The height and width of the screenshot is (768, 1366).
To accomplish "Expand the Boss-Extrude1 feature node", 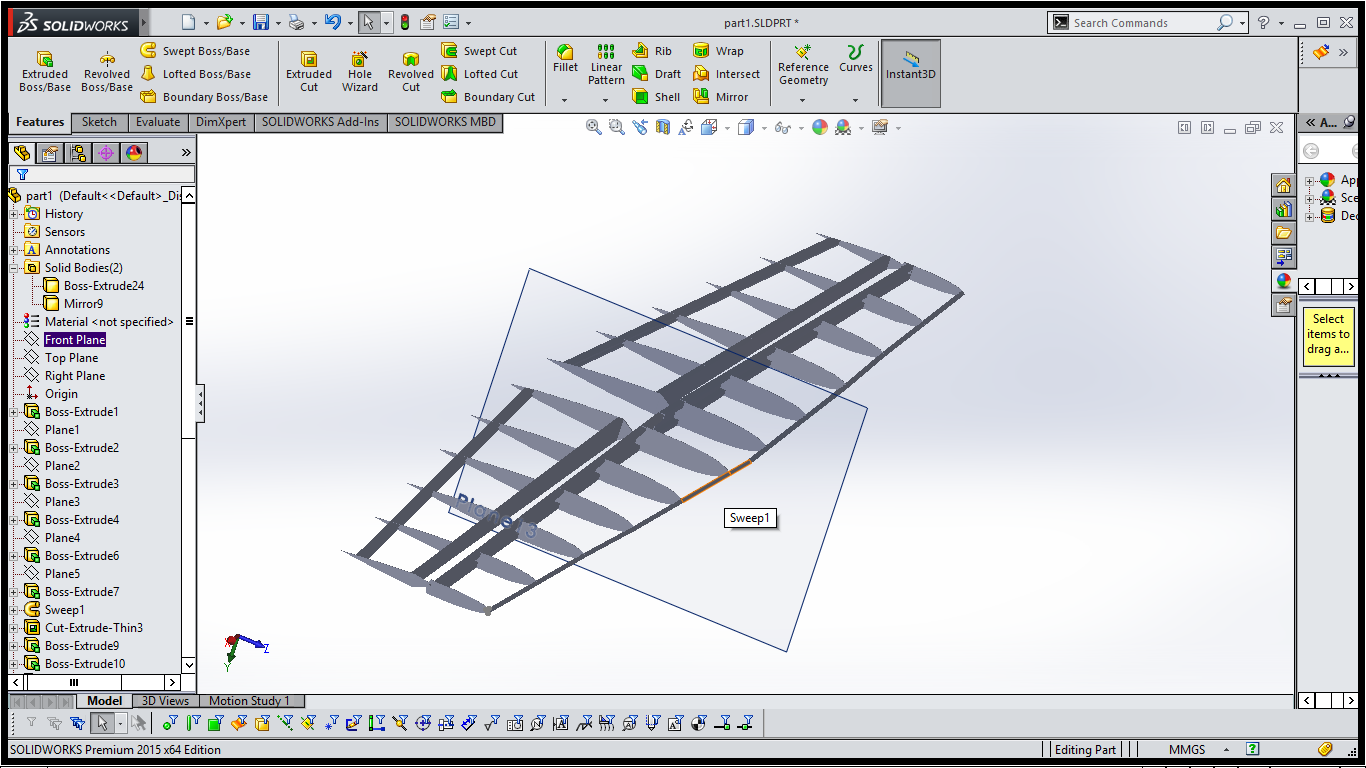I will [14, 412].
